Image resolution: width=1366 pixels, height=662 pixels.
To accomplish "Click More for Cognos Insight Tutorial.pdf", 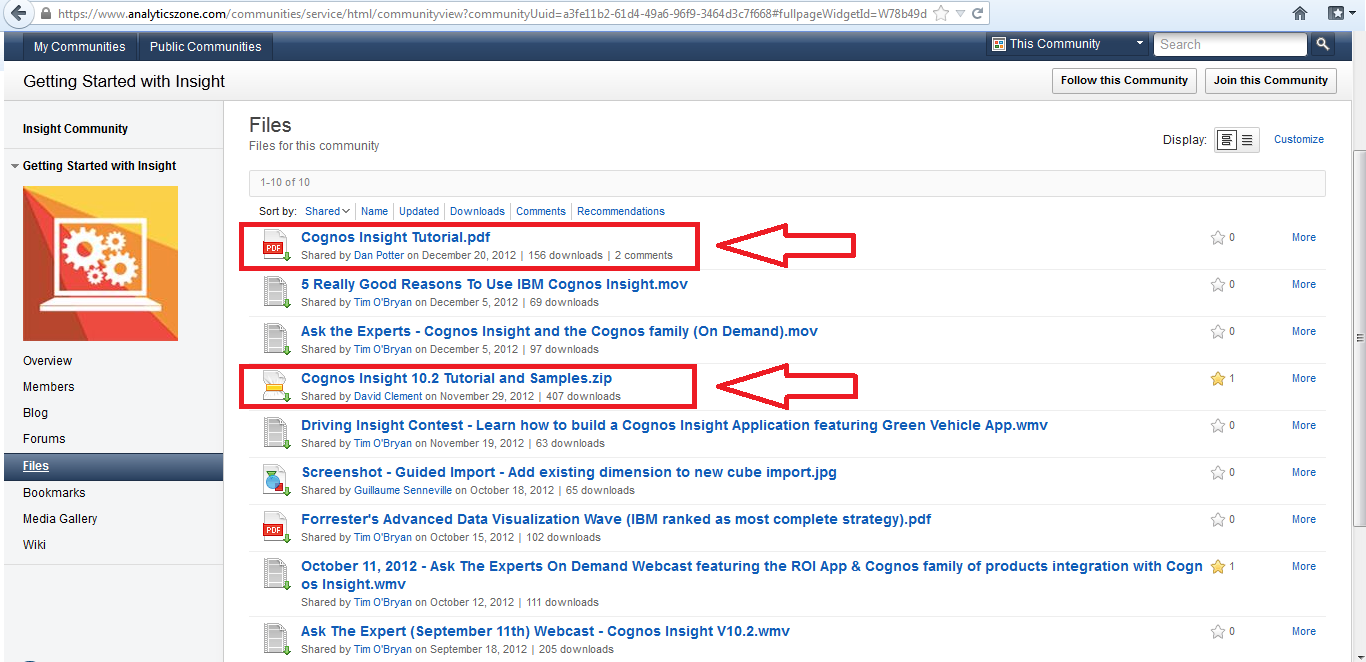I will tap(1304, 238).
